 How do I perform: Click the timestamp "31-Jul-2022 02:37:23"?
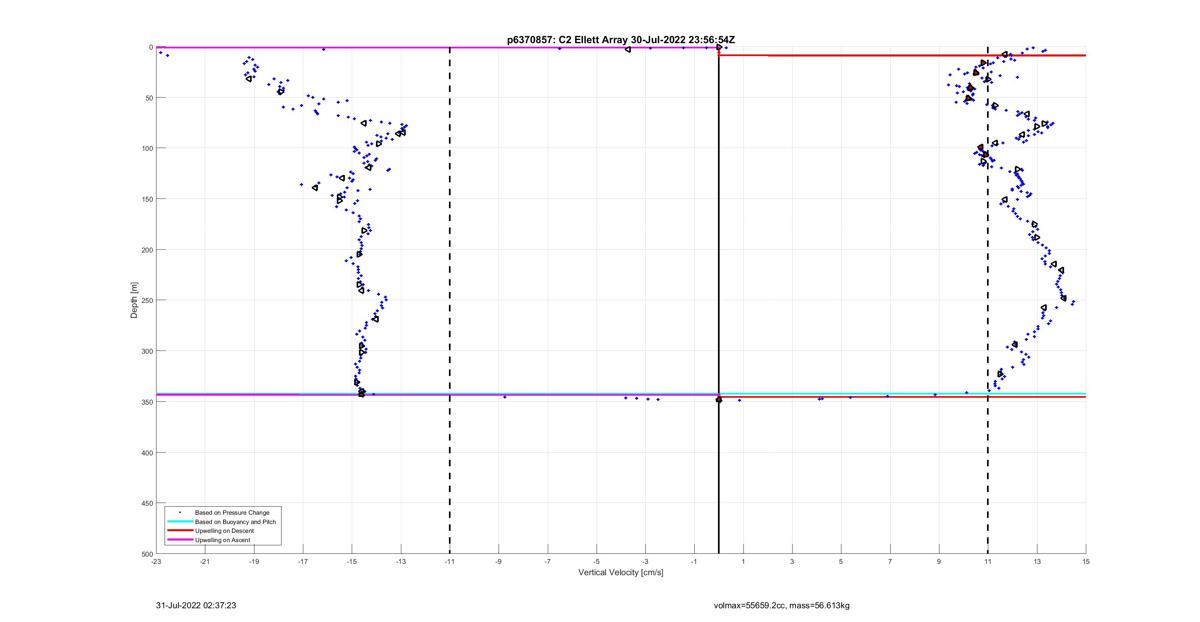[x=196, y=605]
